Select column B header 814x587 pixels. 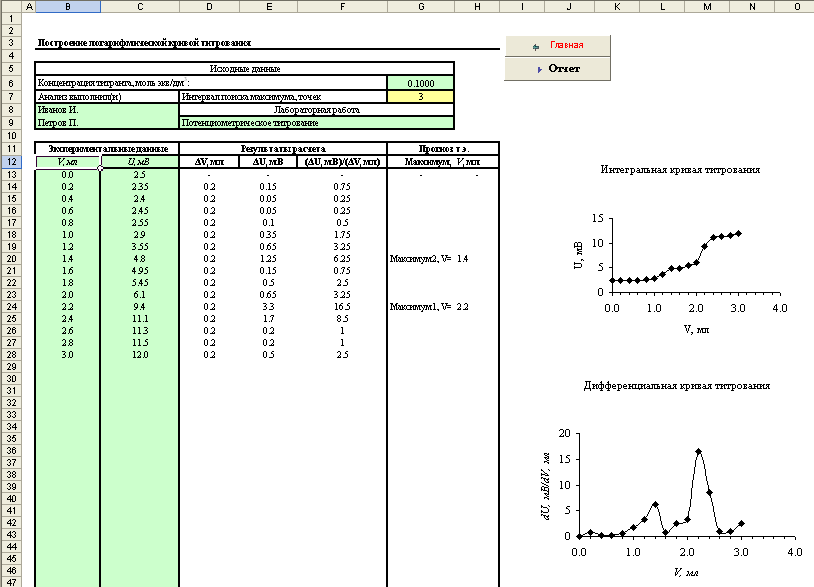(68, 6)
